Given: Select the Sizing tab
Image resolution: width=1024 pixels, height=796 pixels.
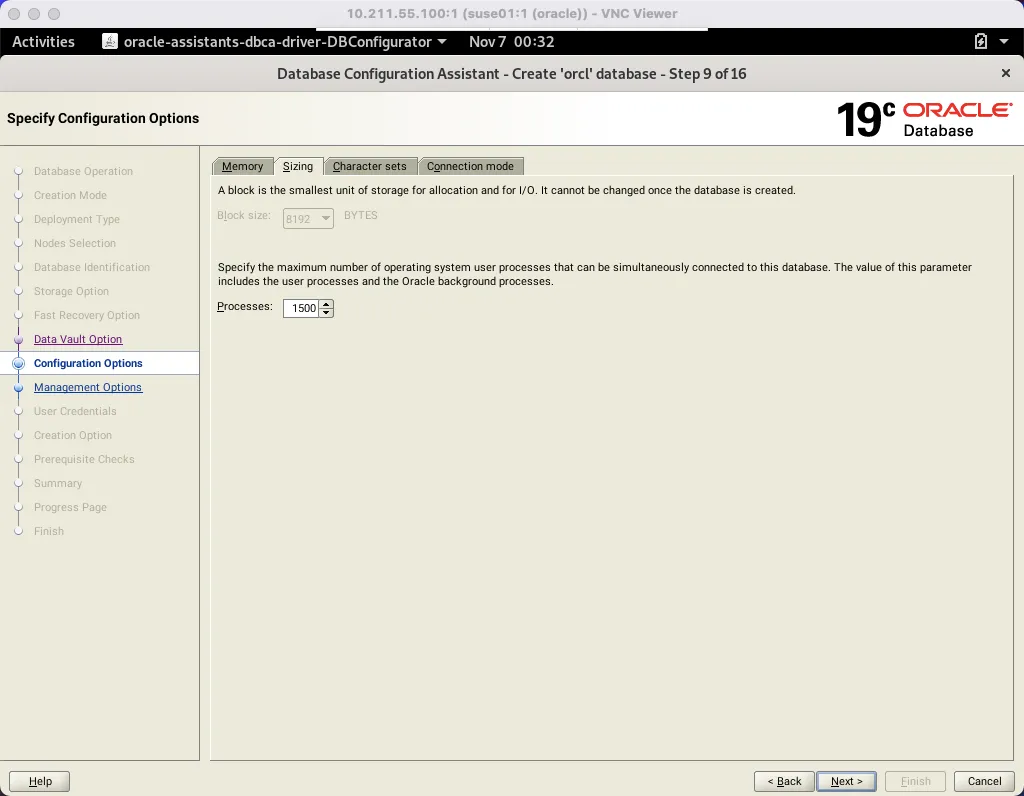Looking at the screenshot, I should coord(298,166).
